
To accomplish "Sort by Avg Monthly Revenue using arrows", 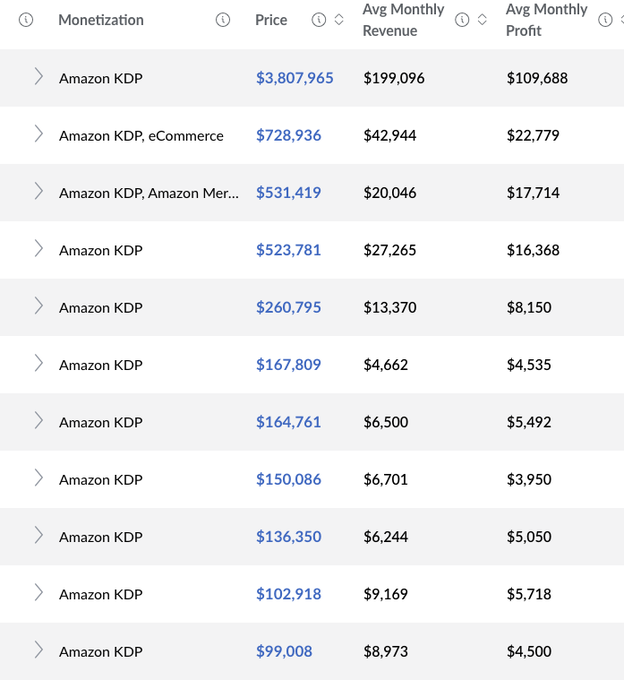I will pos(482,20).
